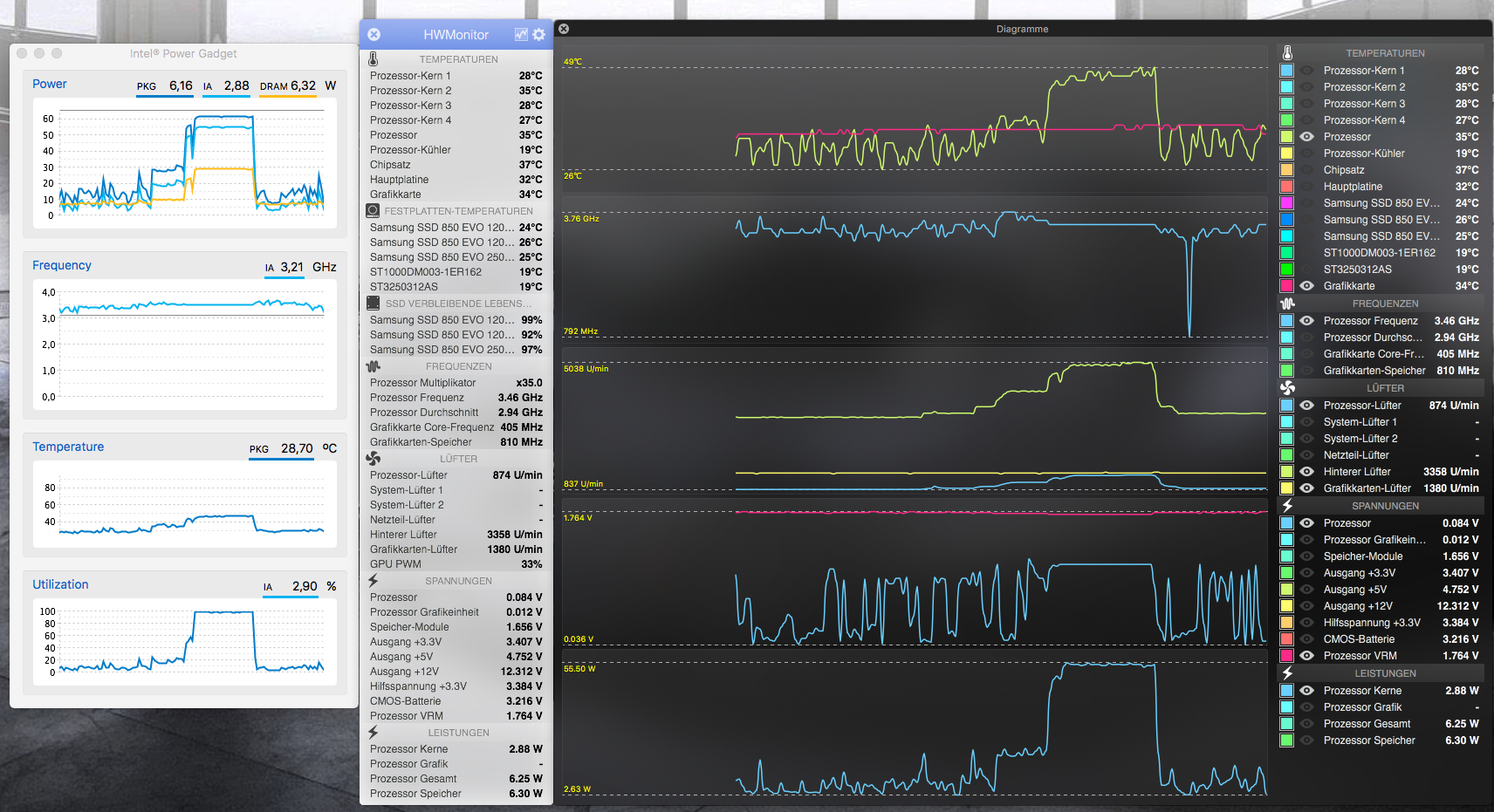
Task: Collapse the SPANNUNGEN group in HWMonitor list
Action: click(x=457, y=581)
